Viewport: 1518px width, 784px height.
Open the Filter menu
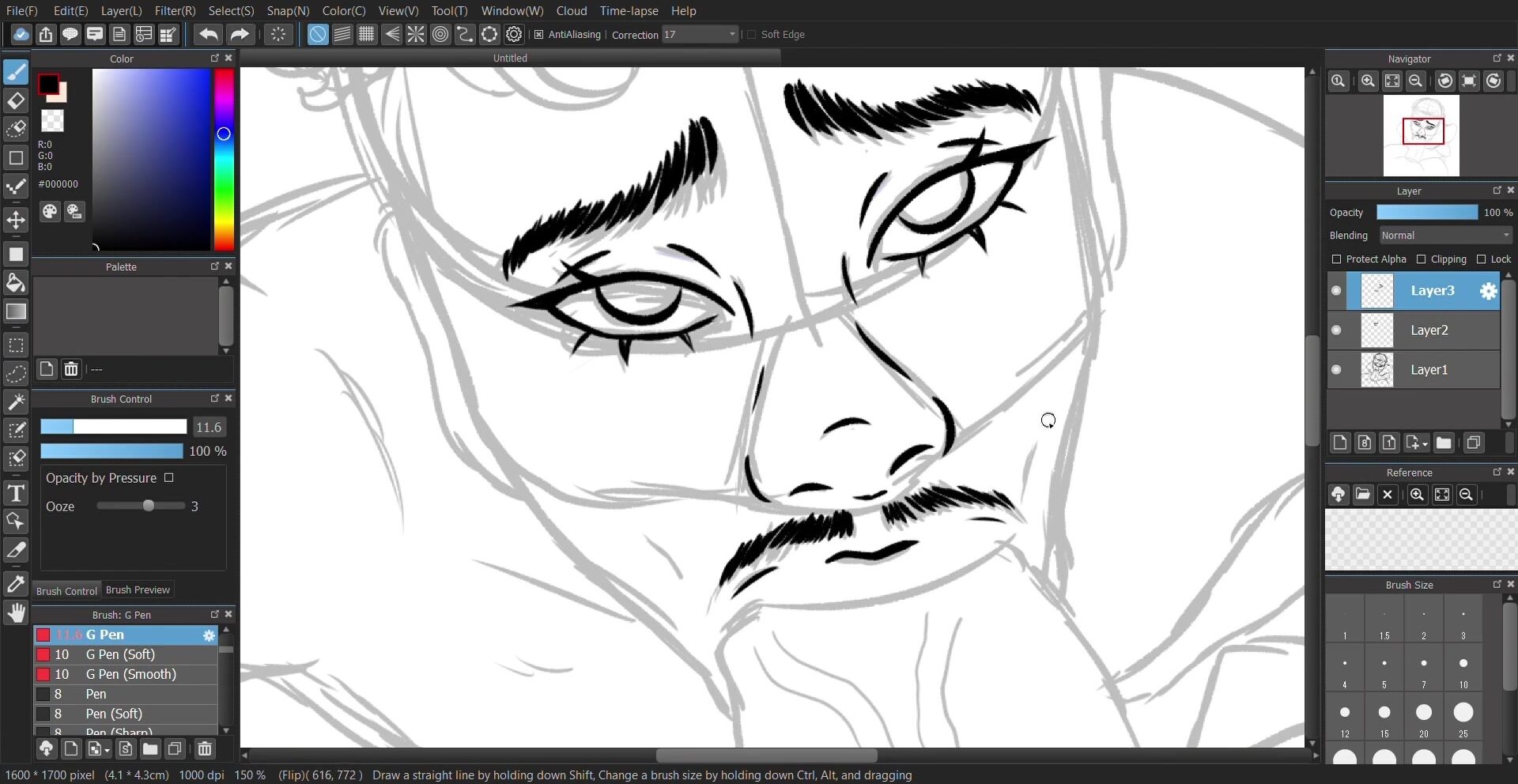(x=175, y=11)
